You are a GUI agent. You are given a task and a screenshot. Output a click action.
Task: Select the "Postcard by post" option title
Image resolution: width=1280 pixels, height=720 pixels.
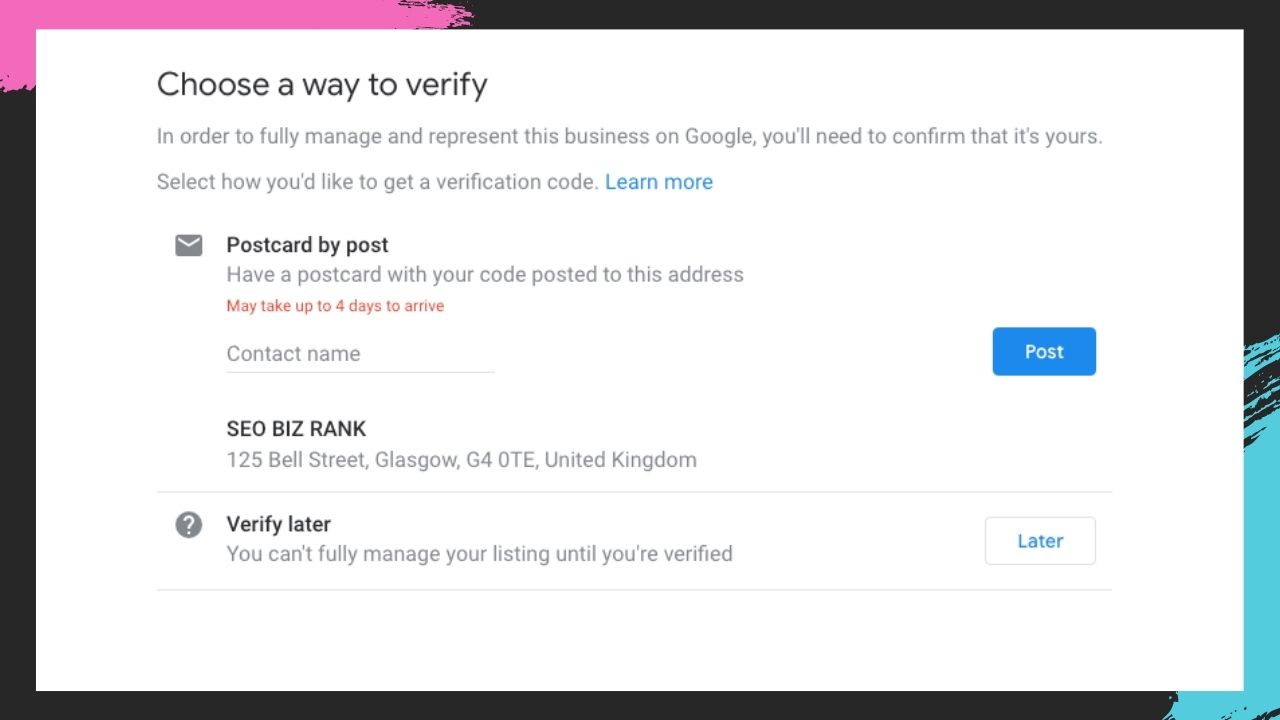pyautogui.click(x=307, y=245)
